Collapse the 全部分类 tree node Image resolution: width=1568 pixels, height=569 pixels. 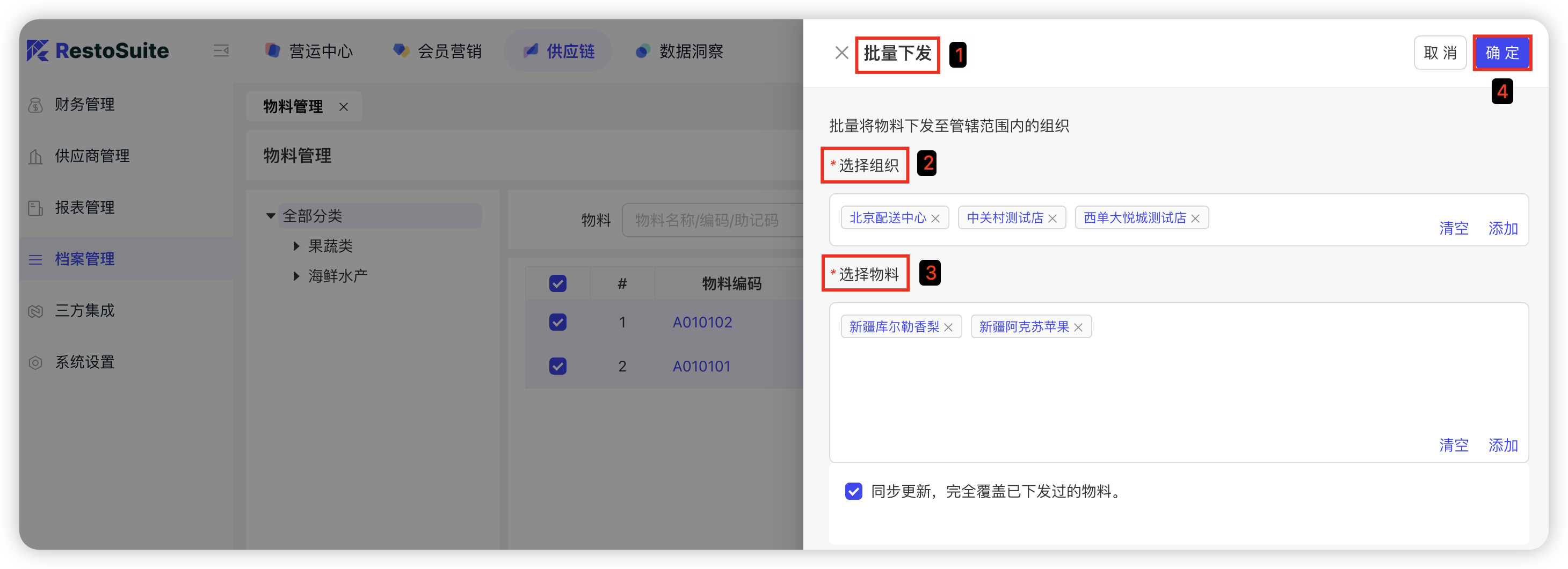pyautogui.click(x=271, y=216)
